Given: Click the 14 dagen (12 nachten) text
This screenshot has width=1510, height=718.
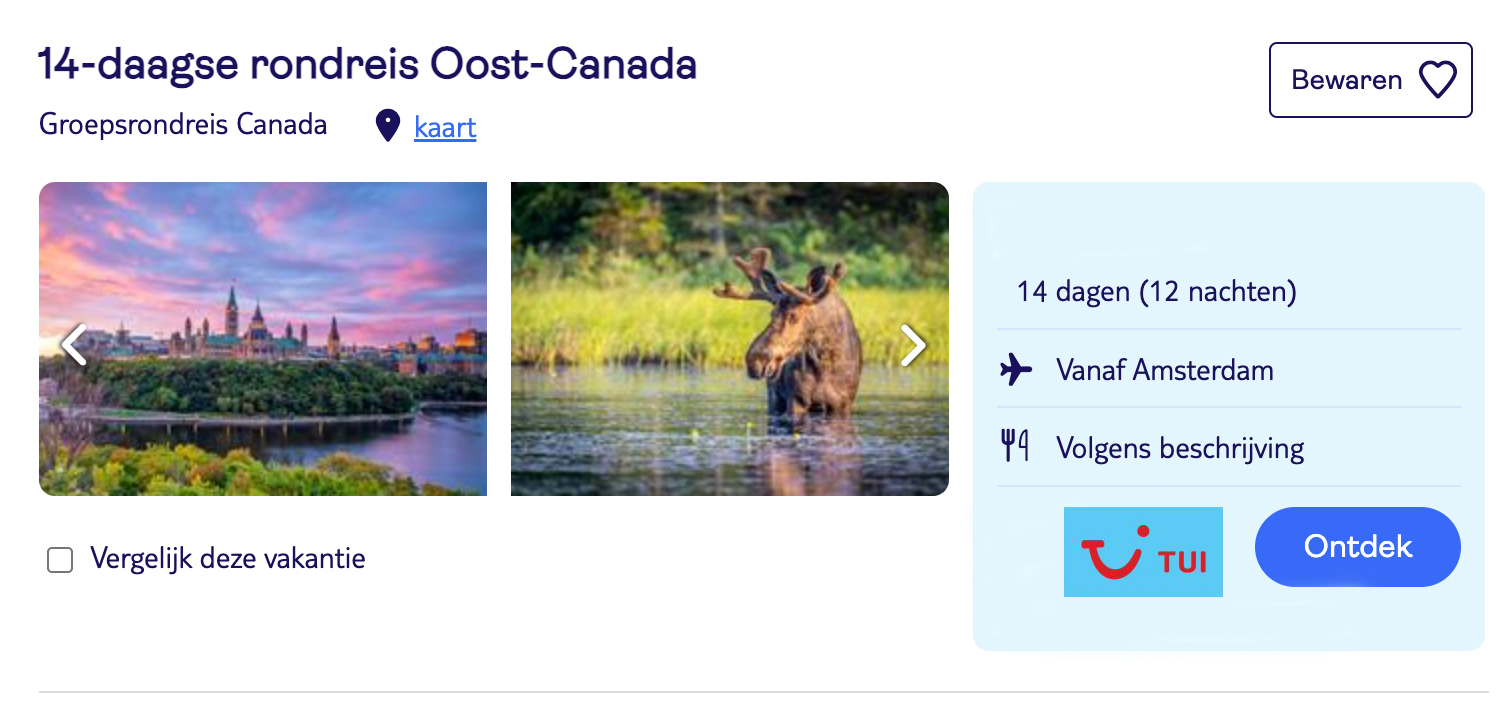Looking at the screenshot, I should coord(1156,292).
